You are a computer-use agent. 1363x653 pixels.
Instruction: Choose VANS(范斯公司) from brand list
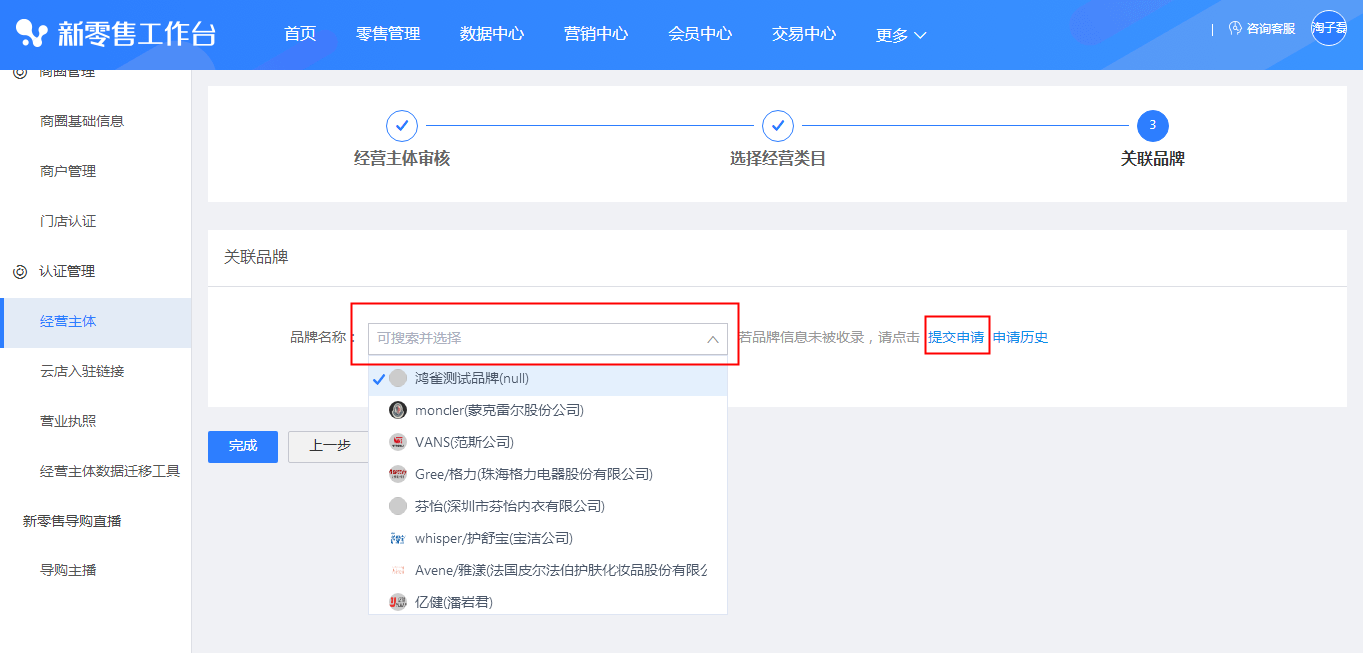(548, 442)
